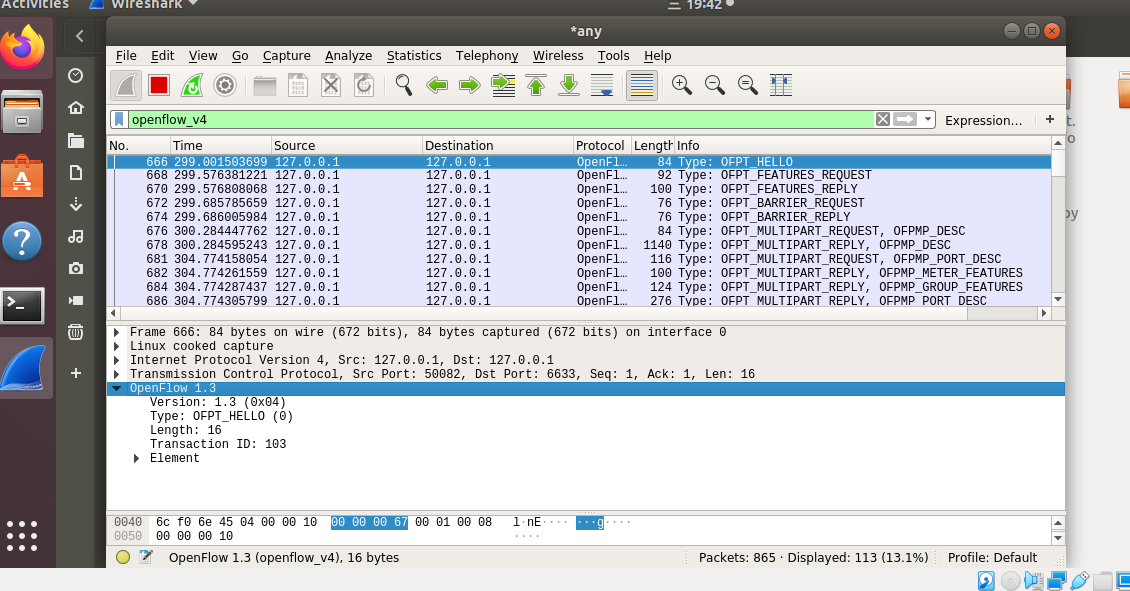Open the Capture menu
The width and height of the screenshot is (1130, 591).
[286, 55]
